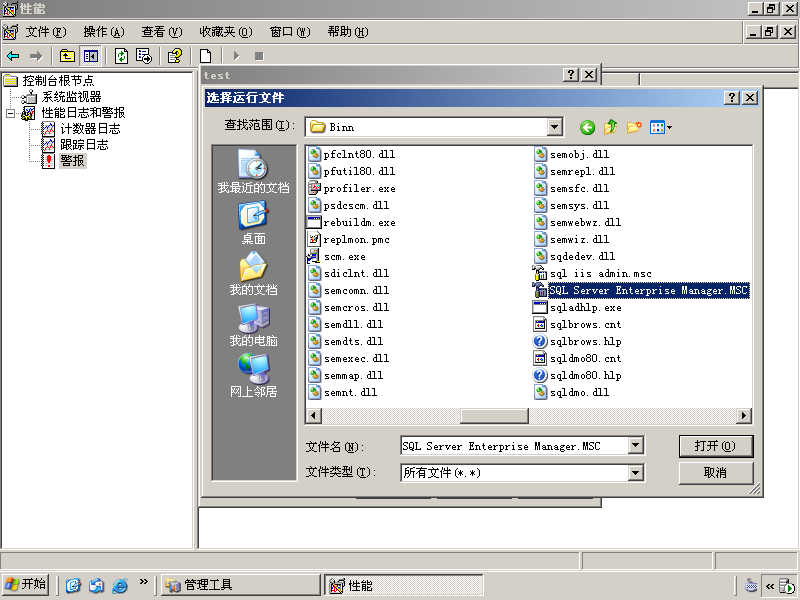Open the Desktop (桌面) place
Image resolution: width=800 pixels, height=600 pixels.
click(254, 223)
